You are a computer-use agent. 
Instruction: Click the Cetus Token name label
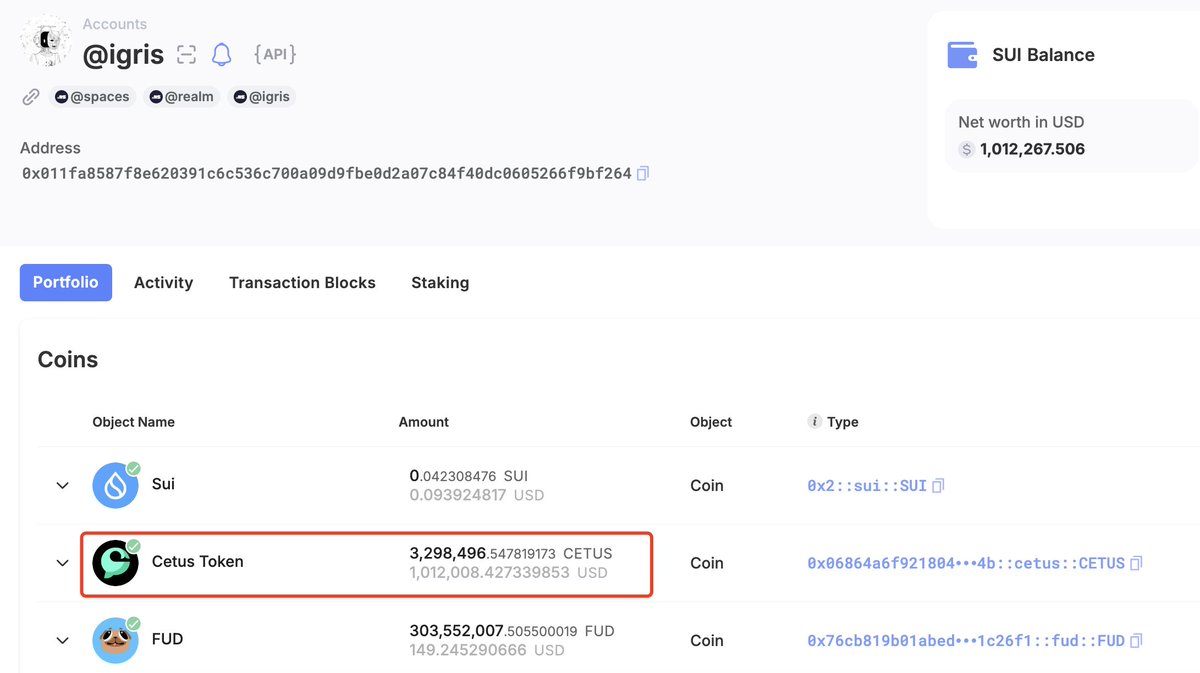198,562
